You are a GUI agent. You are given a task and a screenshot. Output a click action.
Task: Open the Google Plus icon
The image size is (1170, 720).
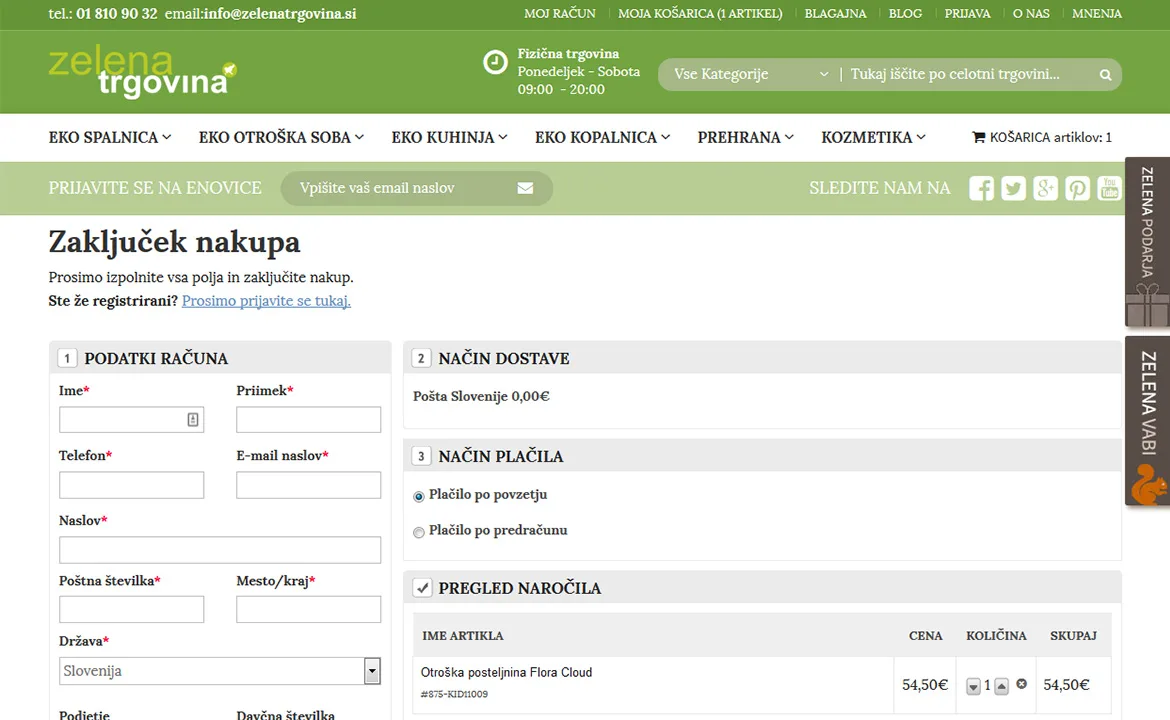point(1045,188)
